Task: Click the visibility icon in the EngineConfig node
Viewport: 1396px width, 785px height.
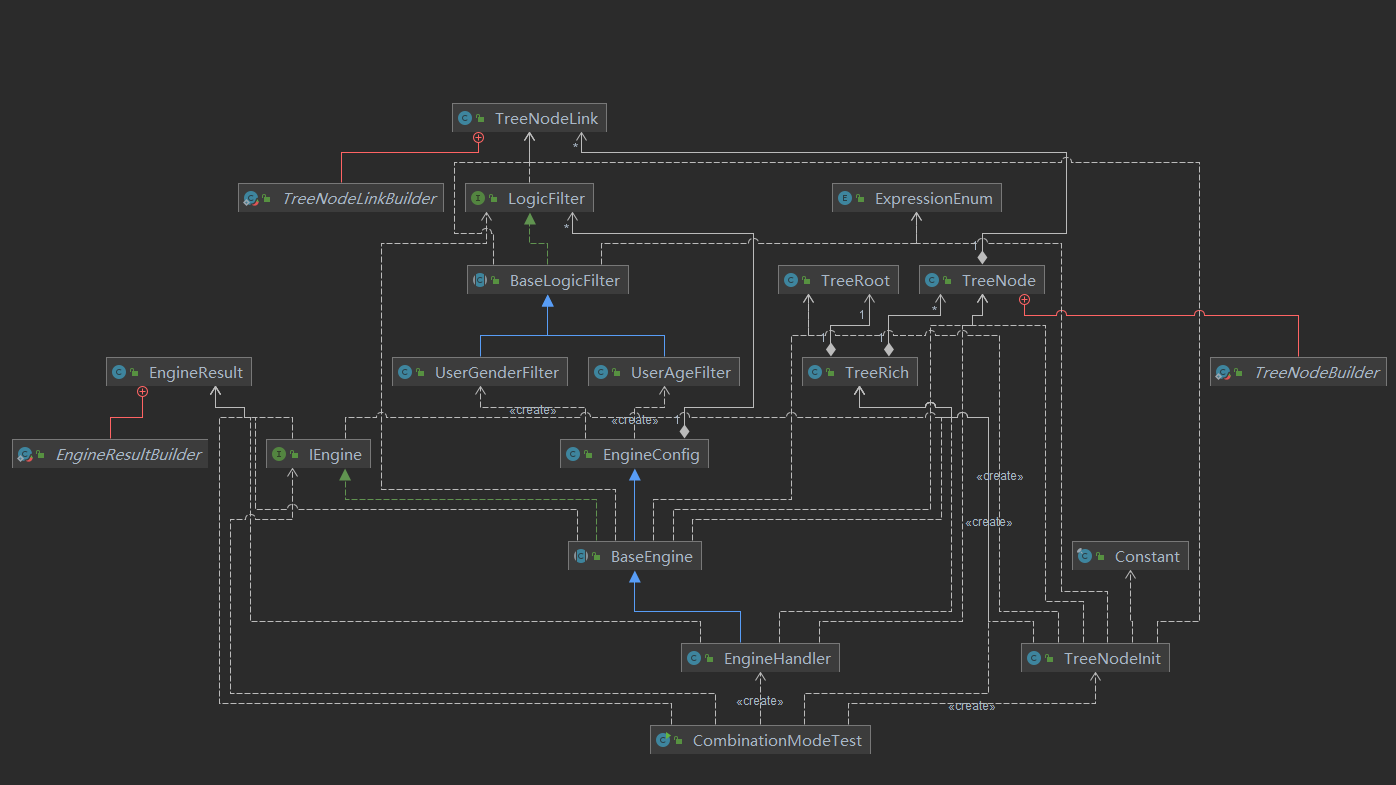Action: click(x=589, y=454)
